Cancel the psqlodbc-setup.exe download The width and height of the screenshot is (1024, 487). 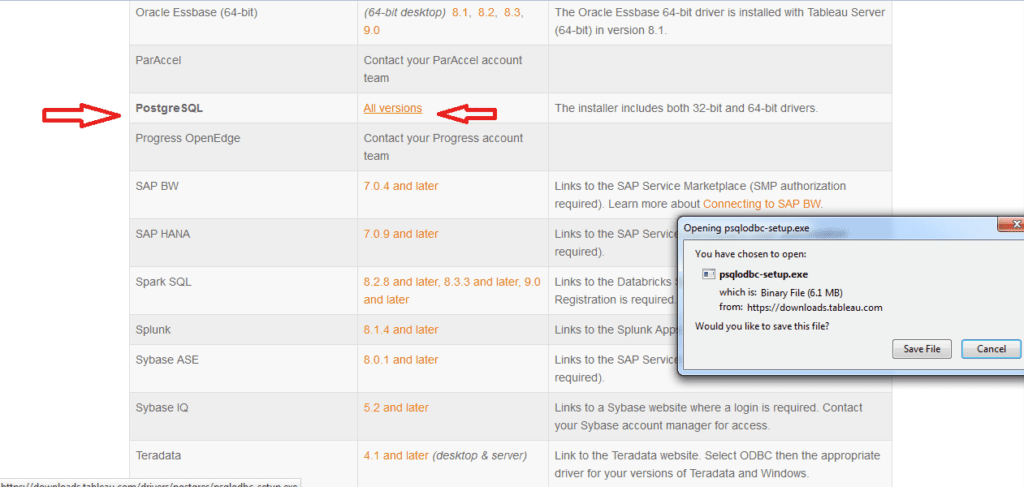point(991,349)
